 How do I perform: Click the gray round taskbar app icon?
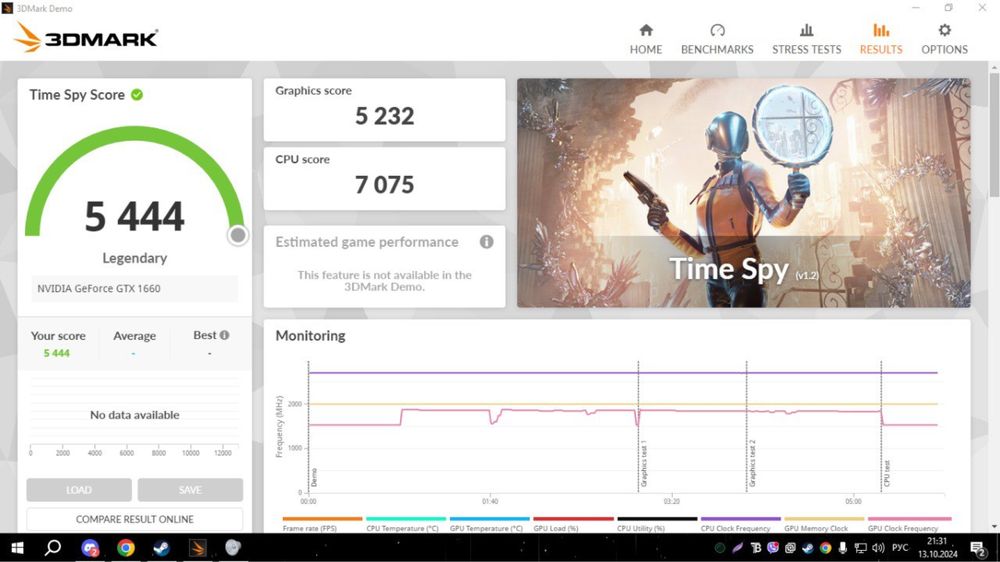click(233, 547)
